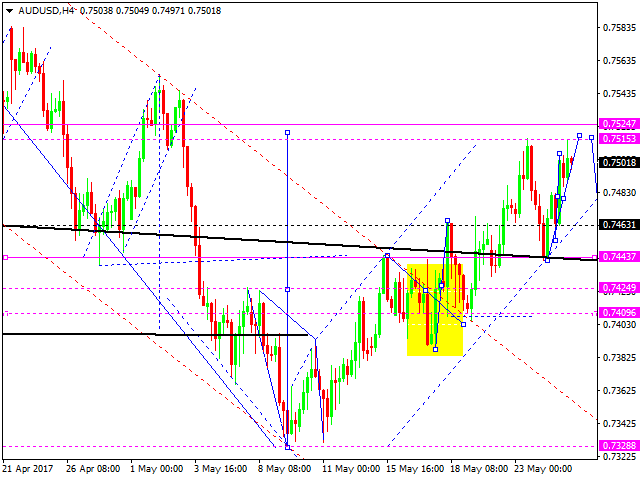Select the 8 May 08:00 time label
Screen dimensions: 640x480
[x=285, y=469]
